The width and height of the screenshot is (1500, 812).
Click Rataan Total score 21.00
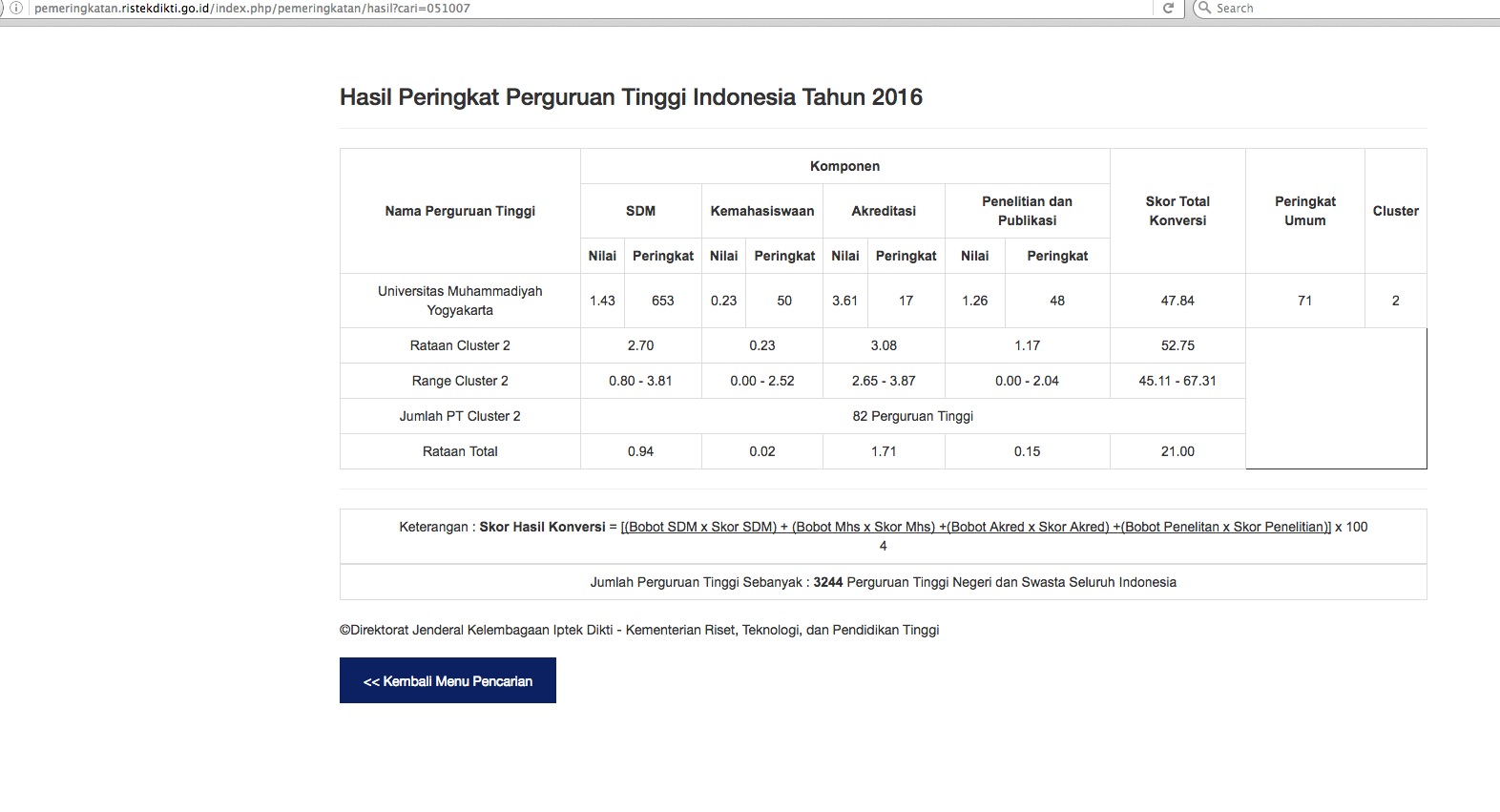1177,451
